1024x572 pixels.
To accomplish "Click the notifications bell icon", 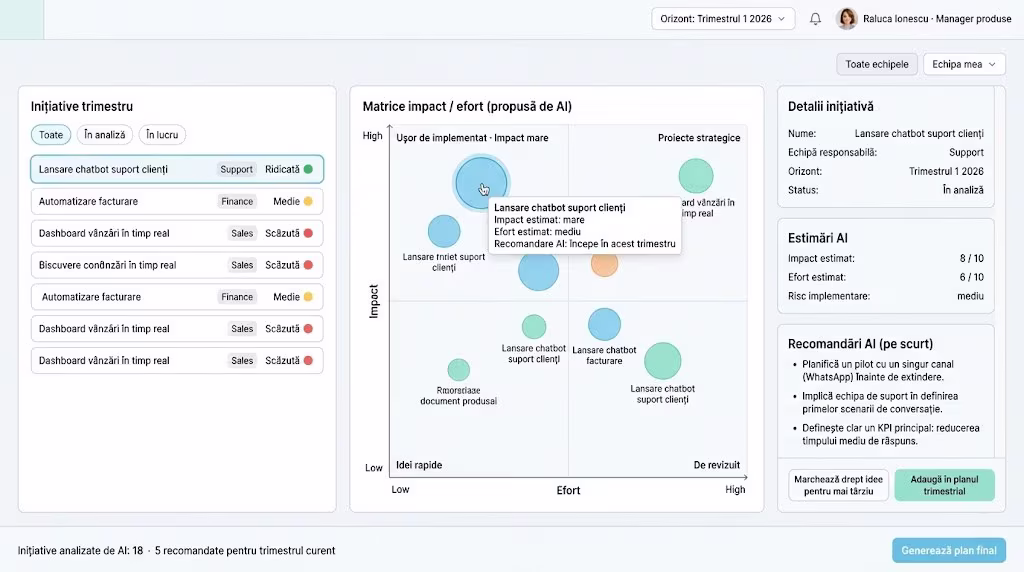I will [x=815, y=19].
